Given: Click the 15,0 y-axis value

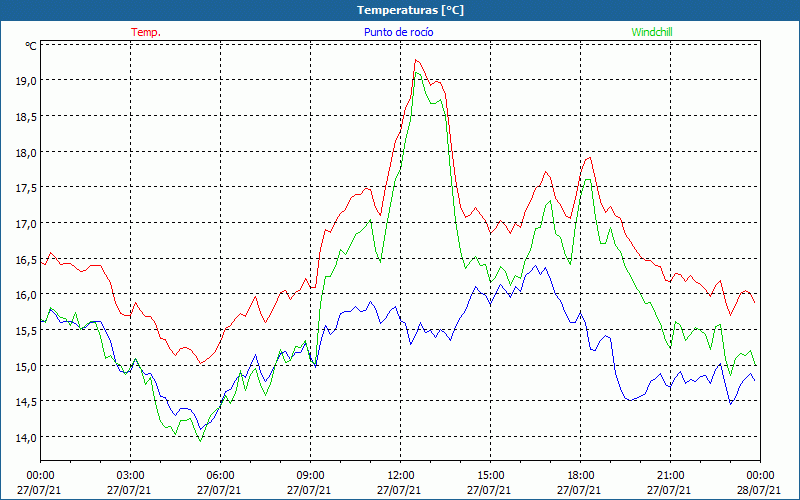Looking at the screenshot, I should tap(28, 366).
